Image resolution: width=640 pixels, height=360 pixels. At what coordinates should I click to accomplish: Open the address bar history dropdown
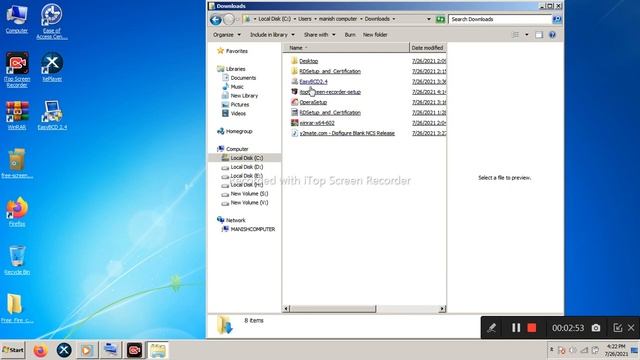point(429,19)
